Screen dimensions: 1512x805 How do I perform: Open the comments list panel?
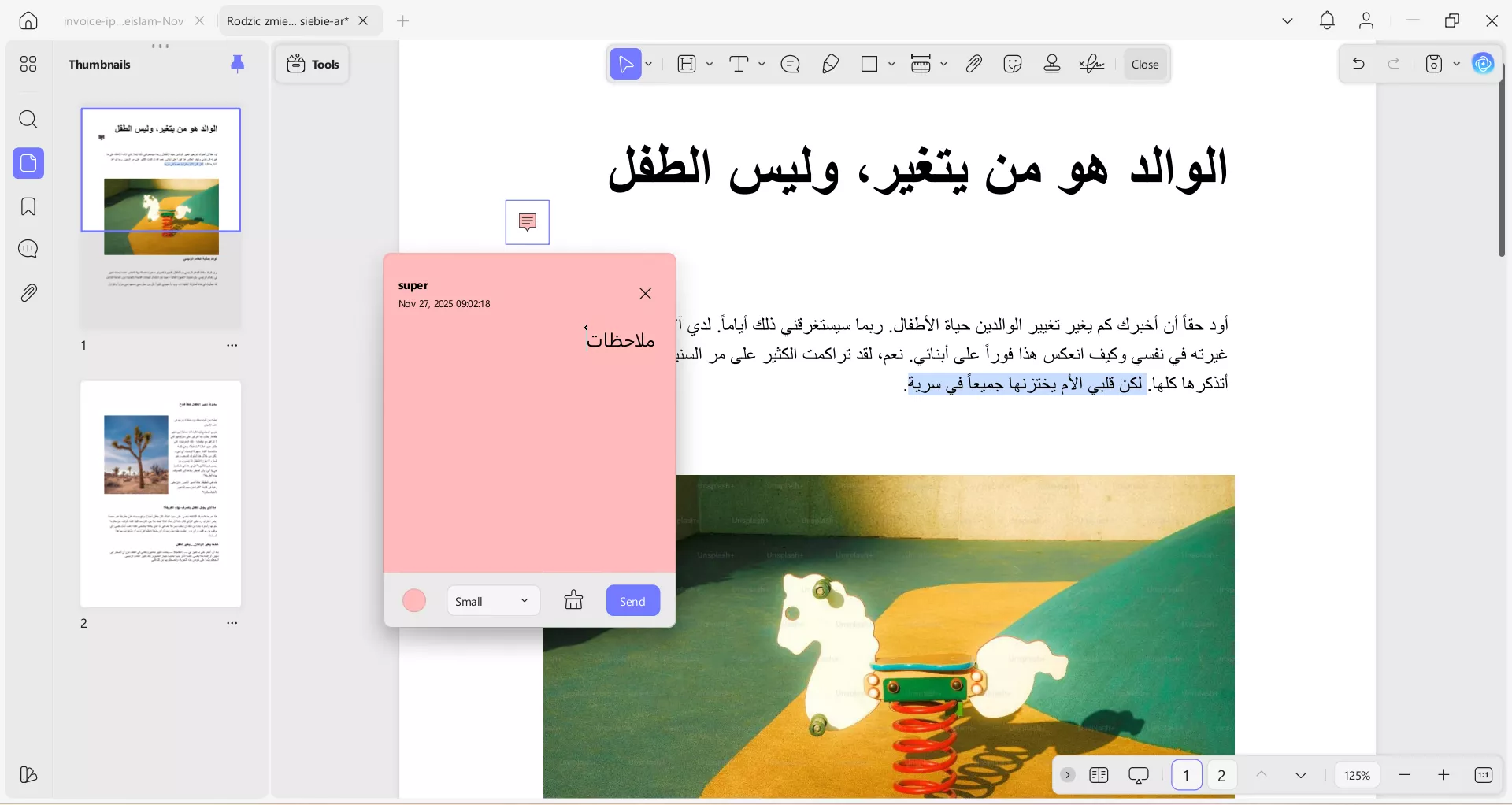[x=28, y=250]
